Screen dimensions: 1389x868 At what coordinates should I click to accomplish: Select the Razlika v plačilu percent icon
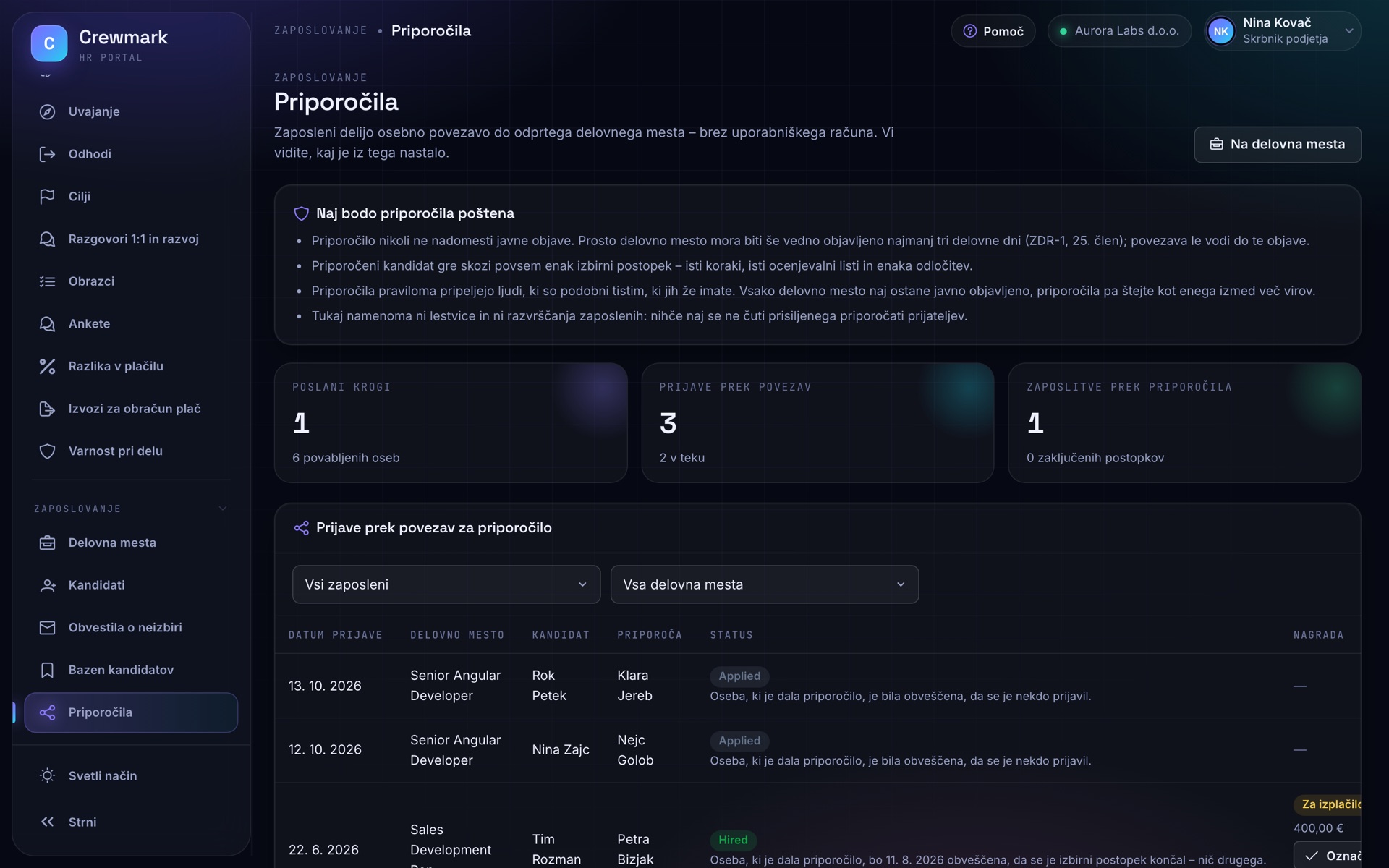[x=47, y=366]
